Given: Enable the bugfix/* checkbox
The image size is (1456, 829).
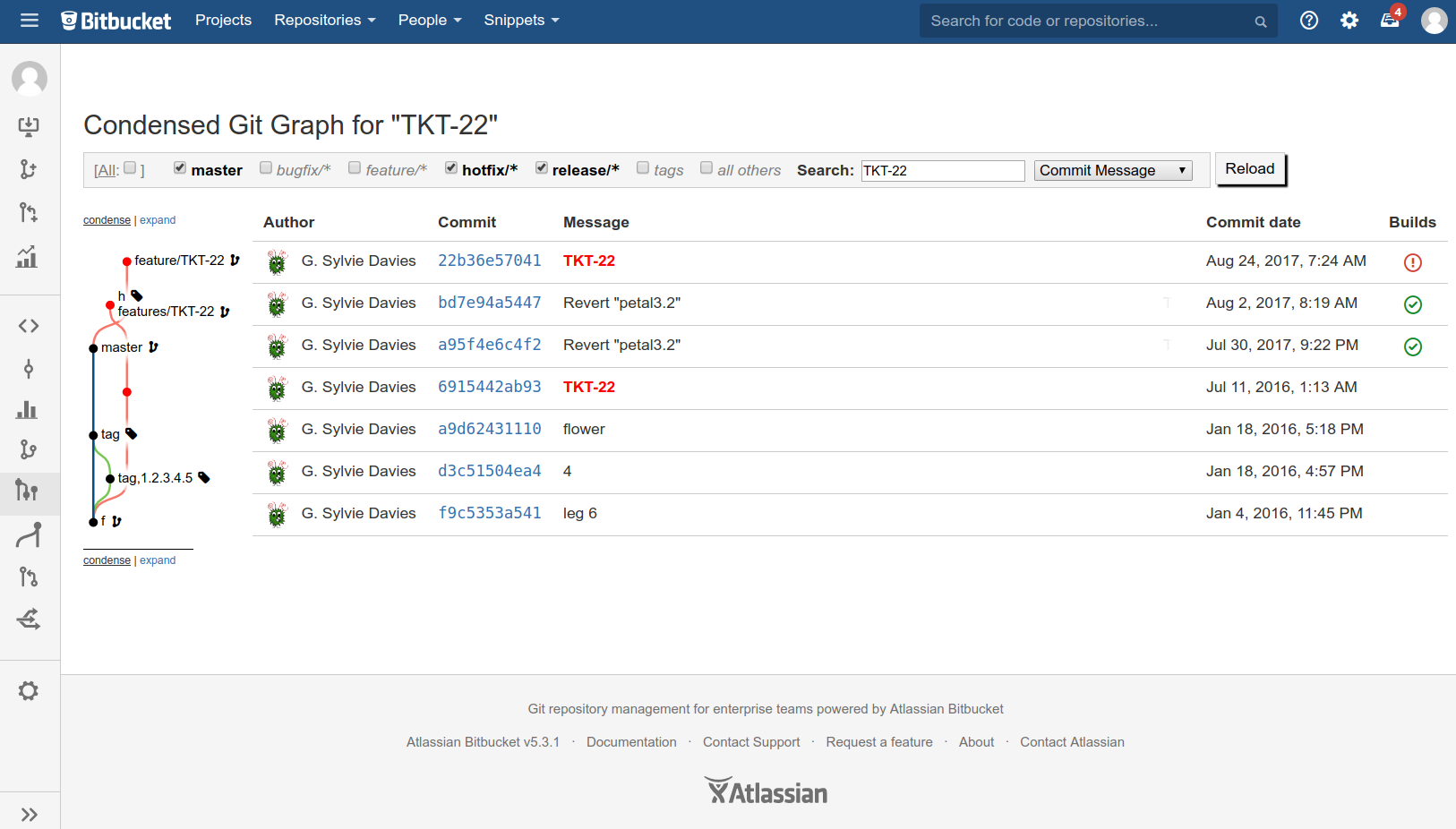Looking at the screenshot, I should [266, 167].
